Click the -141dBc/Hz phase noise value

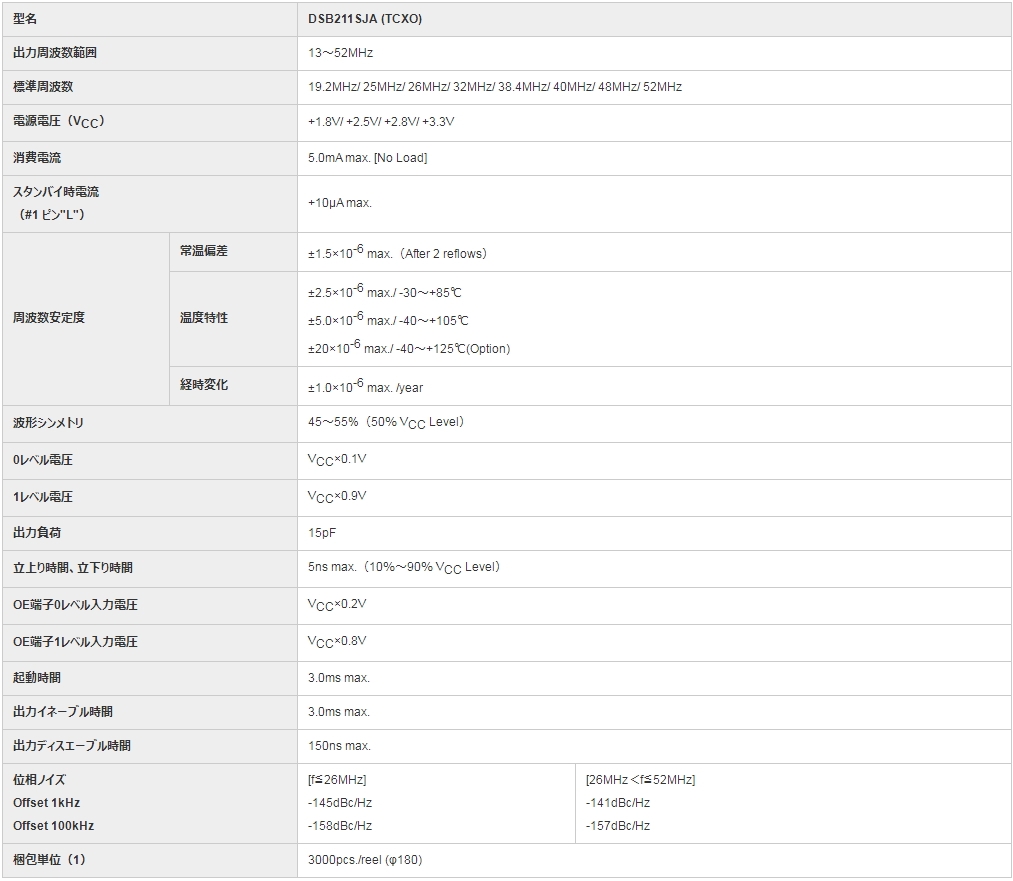point(618,803)
